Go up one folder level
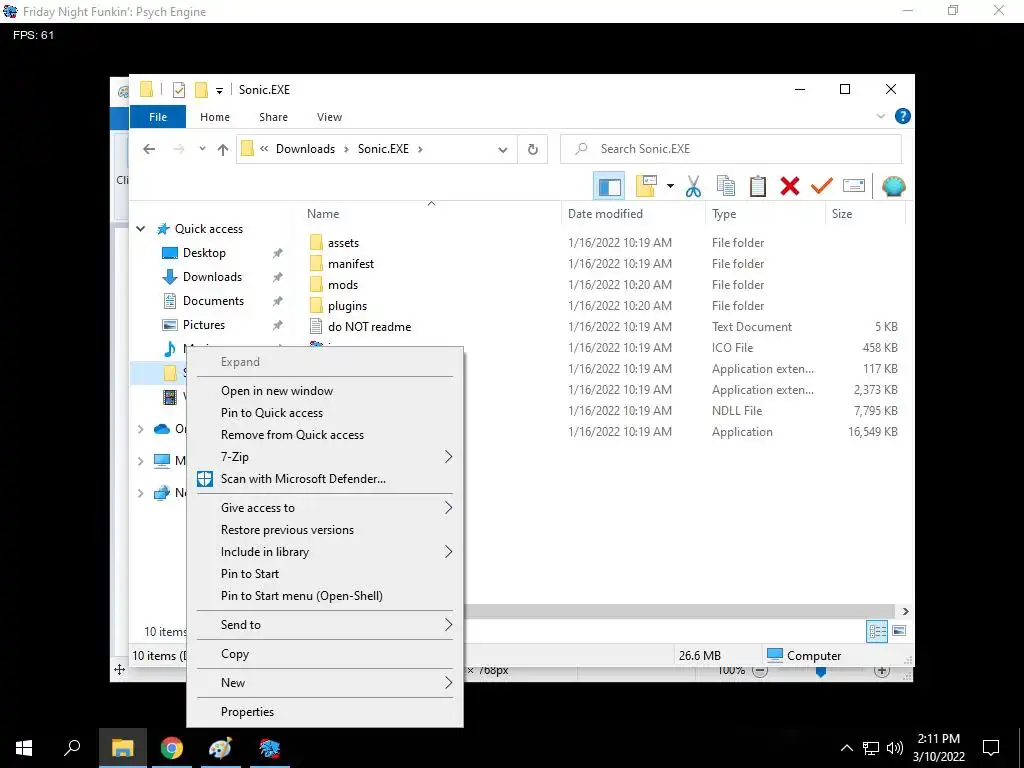The image size is (1024, 768). coord(223,150)
